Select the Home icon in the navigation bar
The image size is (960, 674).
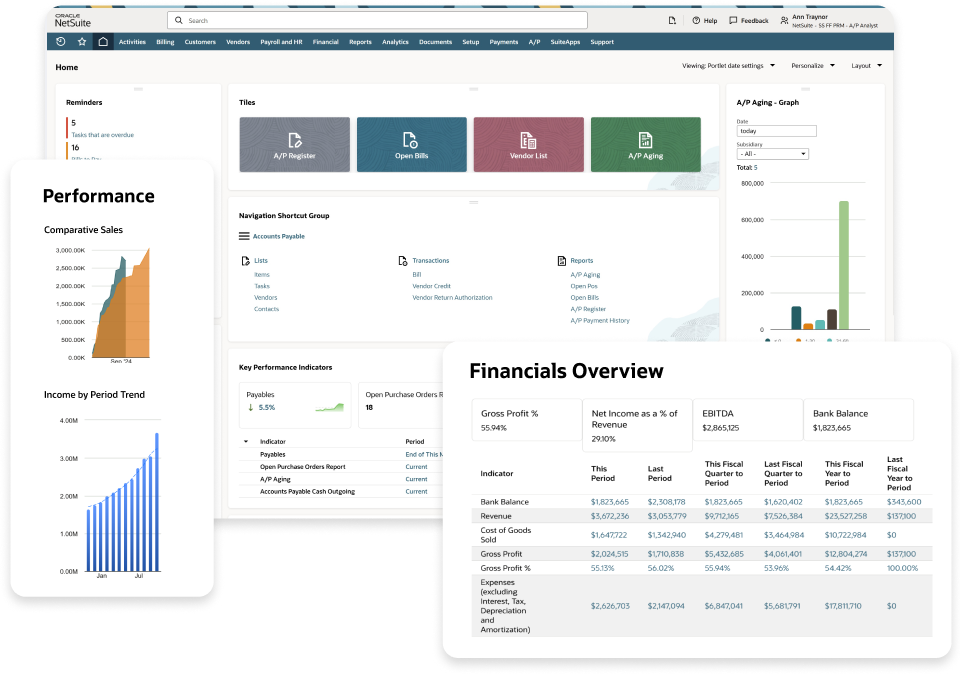103,42
